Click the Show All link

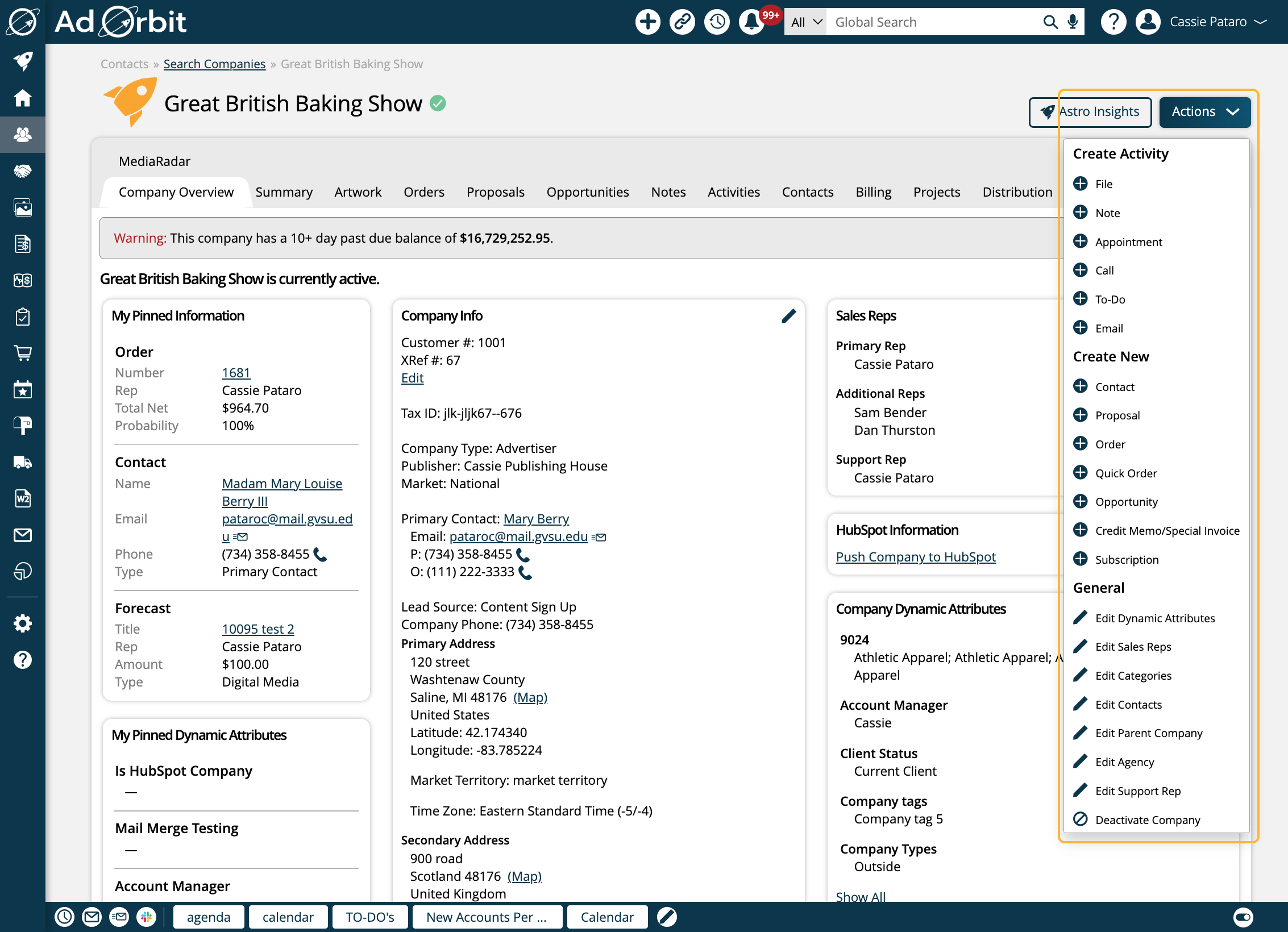coord(861,897)
